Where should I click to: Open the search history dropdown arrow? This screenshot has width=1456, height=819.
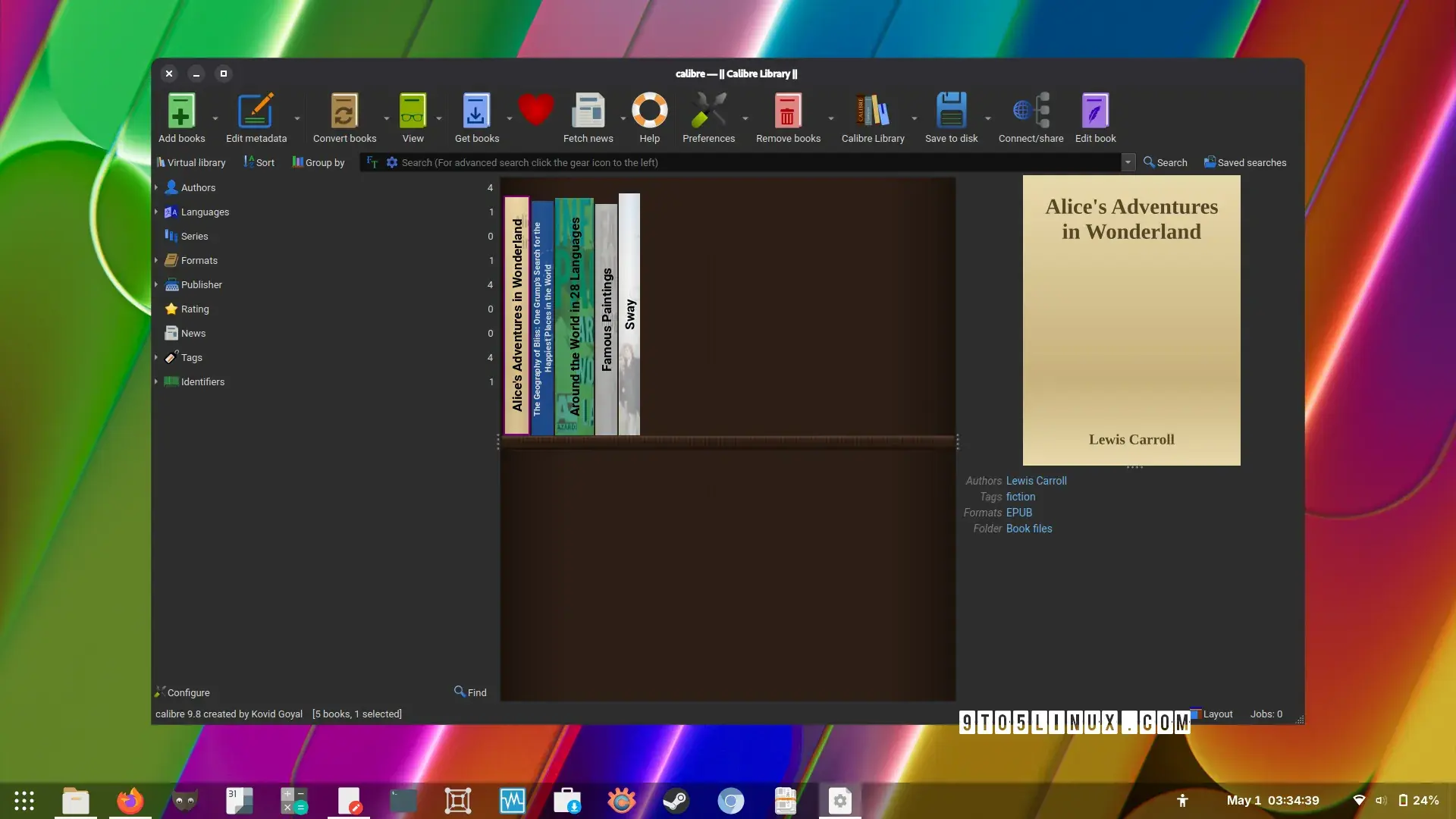(x=1128, y=162)
